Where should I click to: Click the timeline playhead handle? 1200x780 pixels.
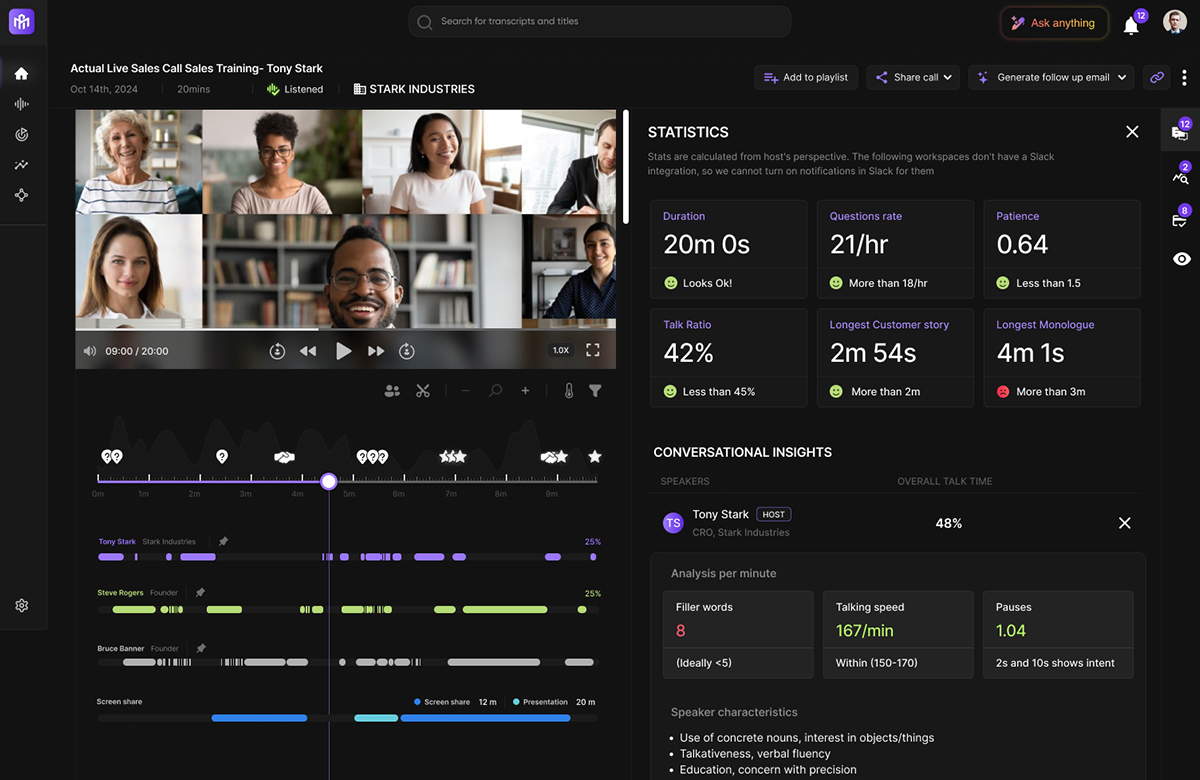pos(328,481)
